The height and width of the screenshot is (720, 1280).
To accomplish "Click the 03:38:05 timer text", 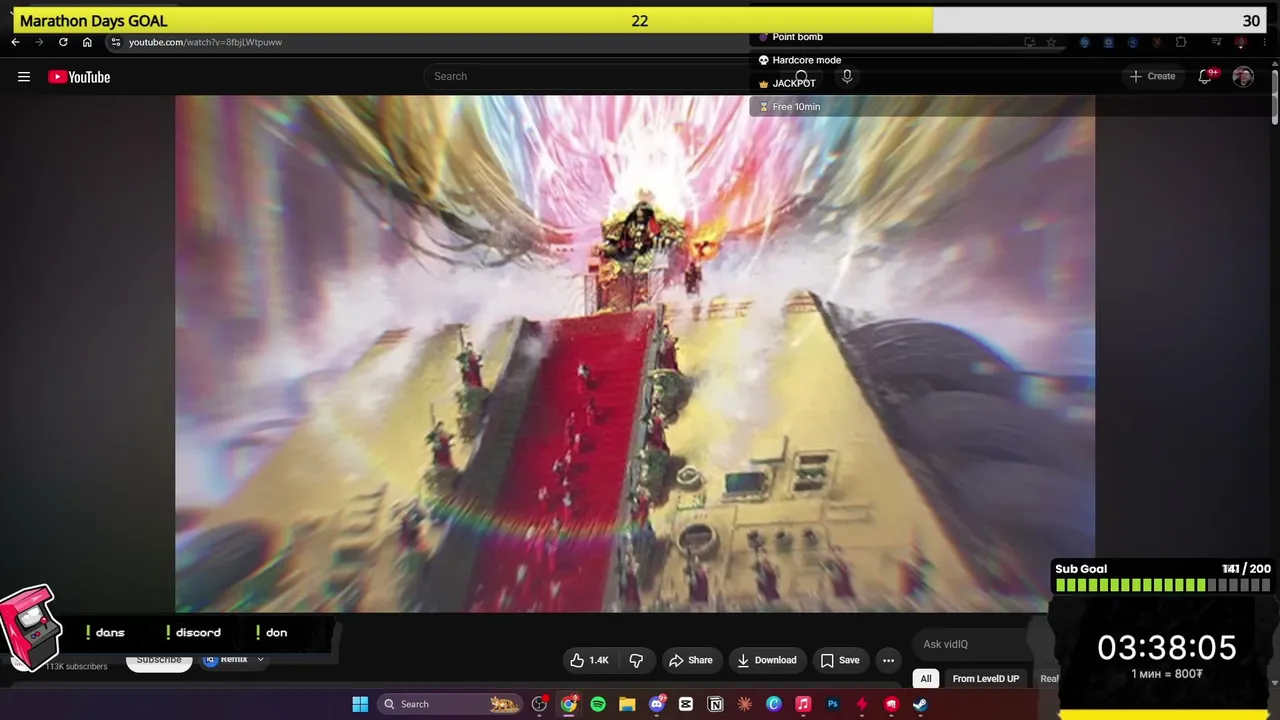I will coord(1167,648).
